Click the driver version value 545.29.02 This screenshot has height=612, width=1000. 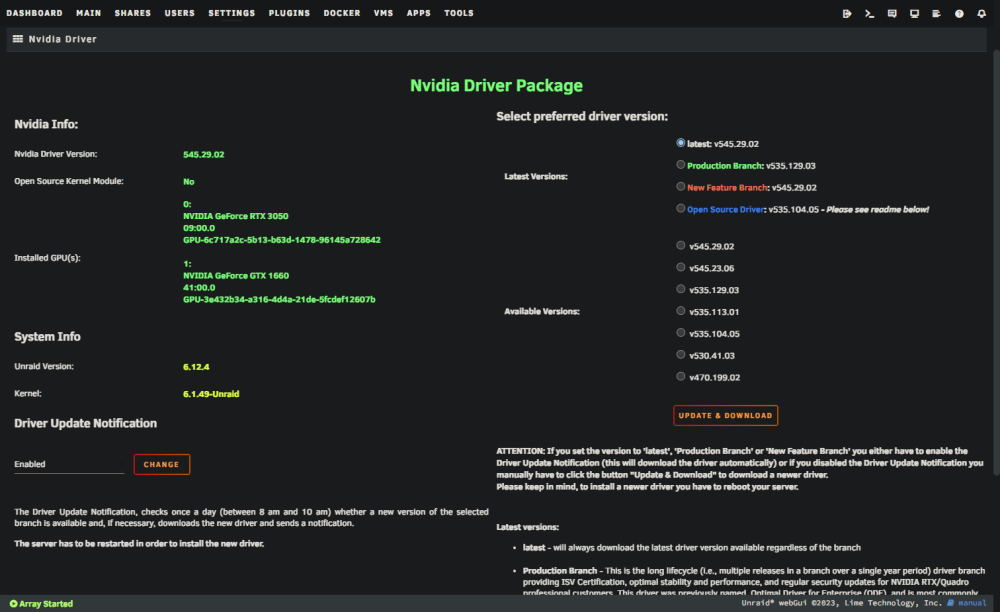[203, 154]
